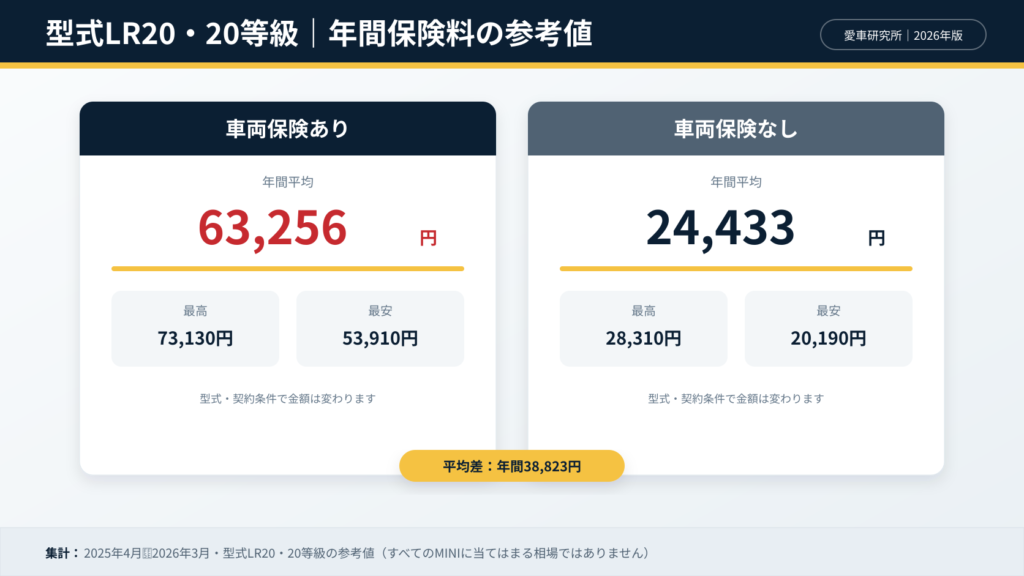Select the 最安 53,910円 box
This screenshot has width=1024, height=576.
pyautogui.click(x=380, y=328)
